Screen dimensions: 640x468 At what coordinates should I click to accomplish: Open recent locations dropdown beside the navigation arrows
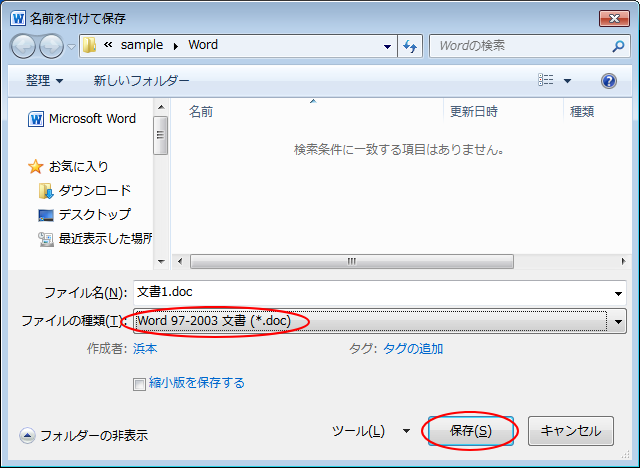pyautogui.click(x=71, y=47)
